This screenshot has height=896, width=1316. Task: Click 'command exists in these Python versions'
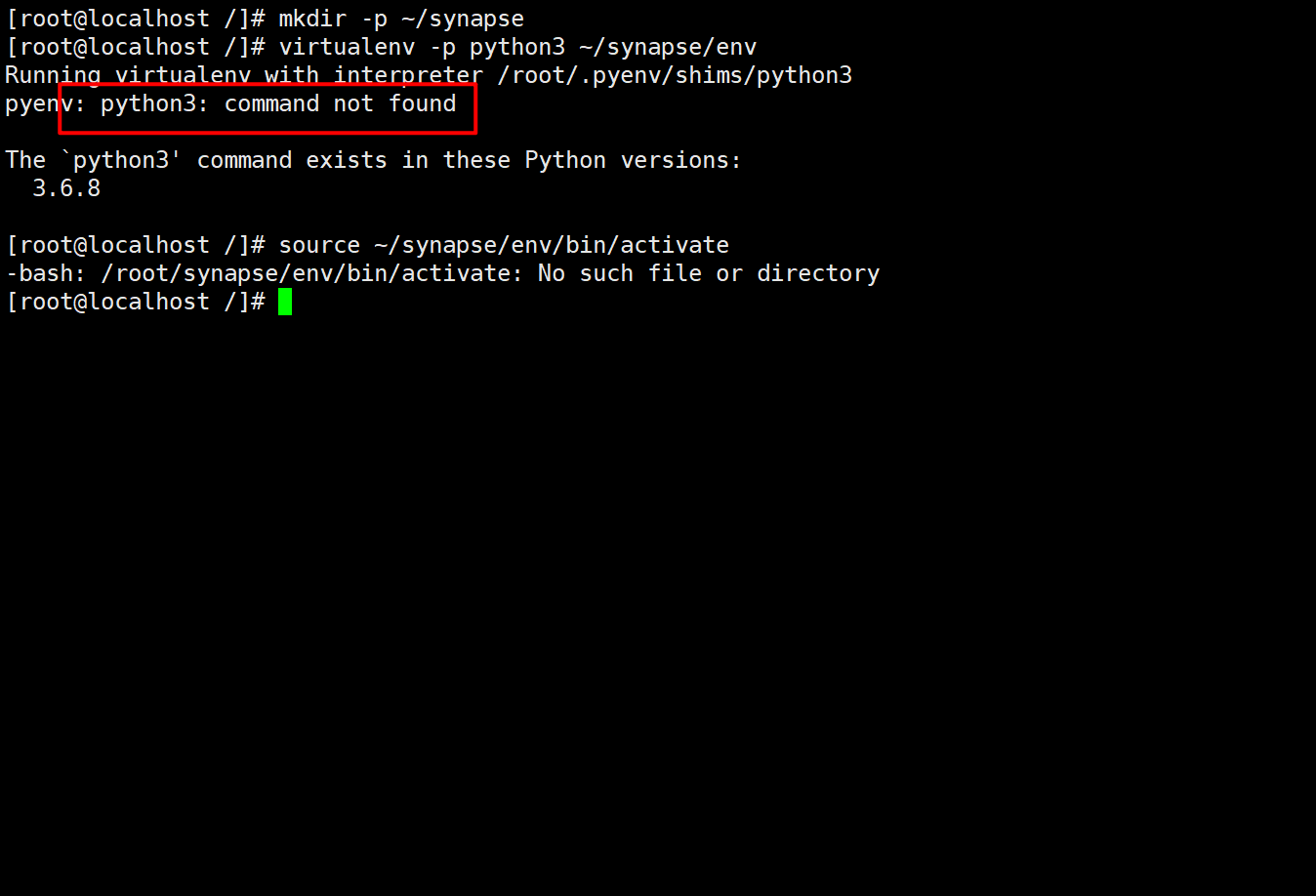coord(469,160)
